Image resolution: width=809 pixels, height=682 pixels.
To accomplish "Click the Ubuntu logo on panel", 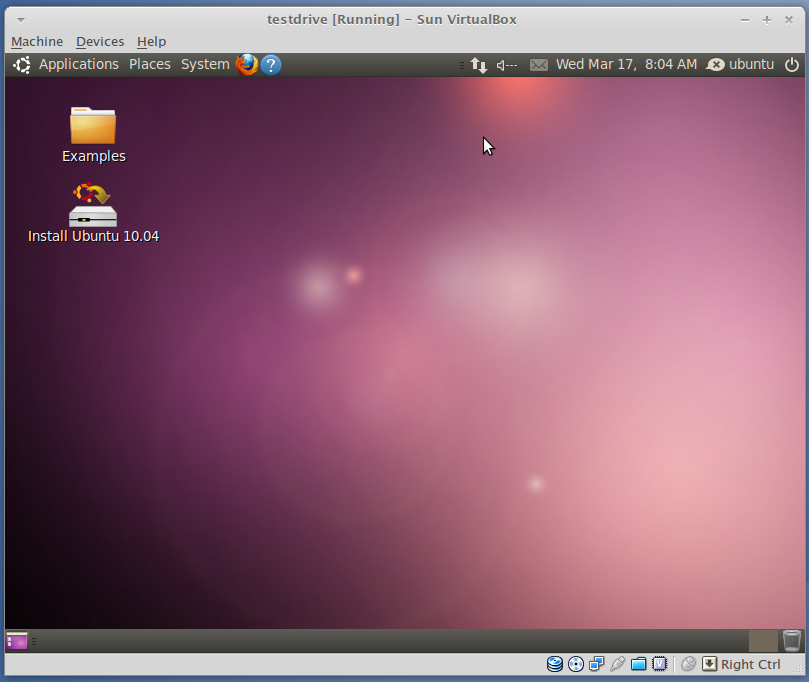I will point(22,65).
